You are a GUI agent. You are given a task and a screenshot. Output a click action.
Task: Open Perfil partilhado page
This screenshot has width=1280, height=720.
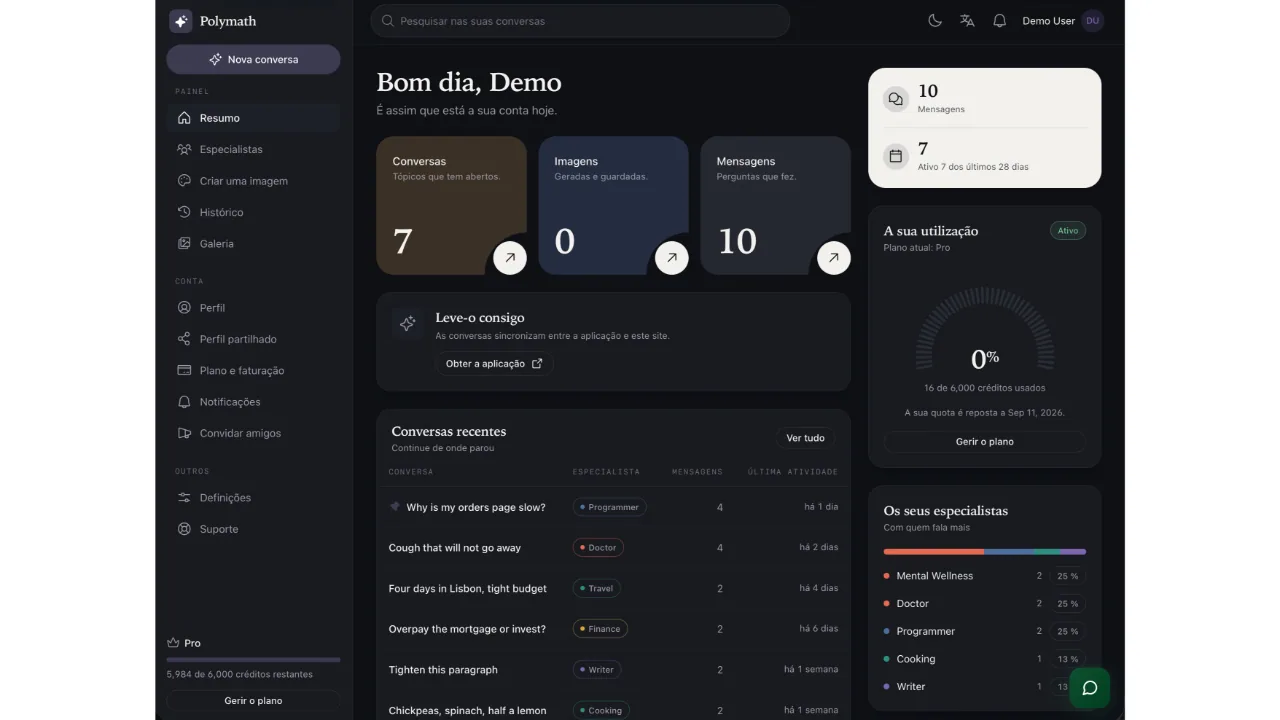coord(253,339)
